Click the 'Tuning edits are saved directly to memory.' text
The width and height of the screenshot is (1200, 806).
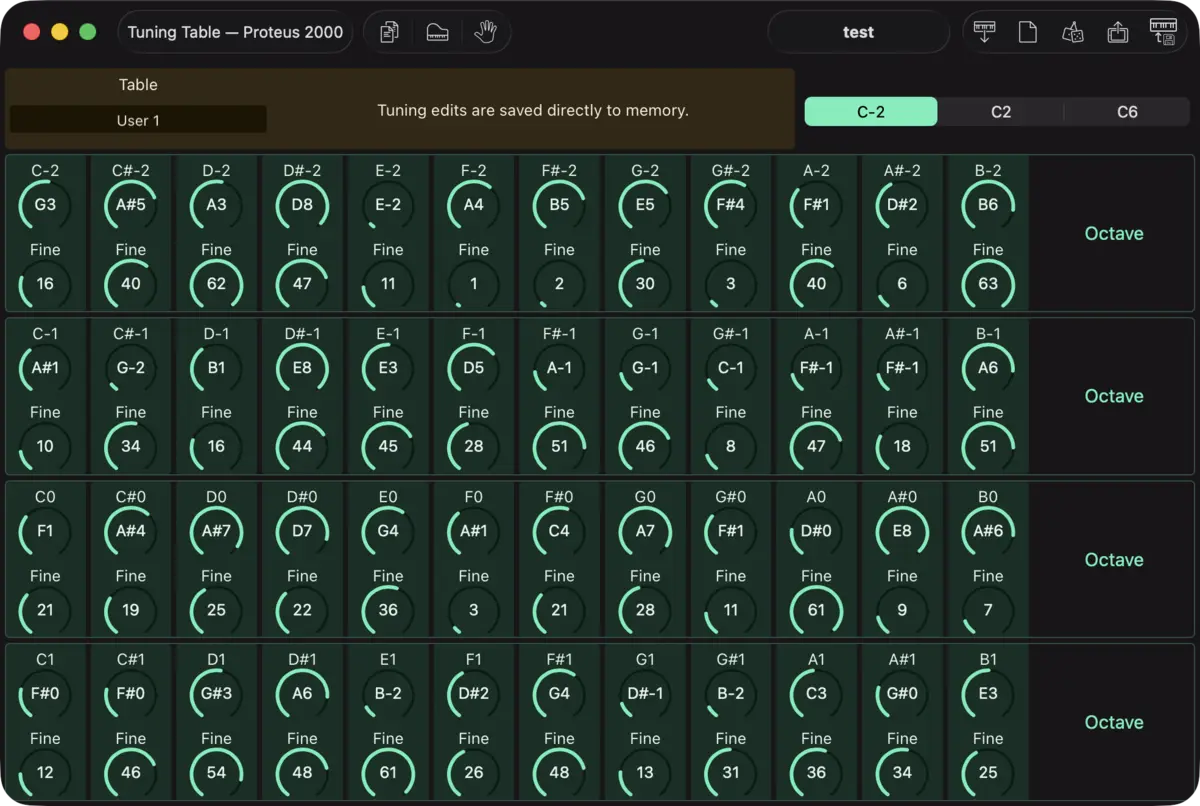point(533,110)
